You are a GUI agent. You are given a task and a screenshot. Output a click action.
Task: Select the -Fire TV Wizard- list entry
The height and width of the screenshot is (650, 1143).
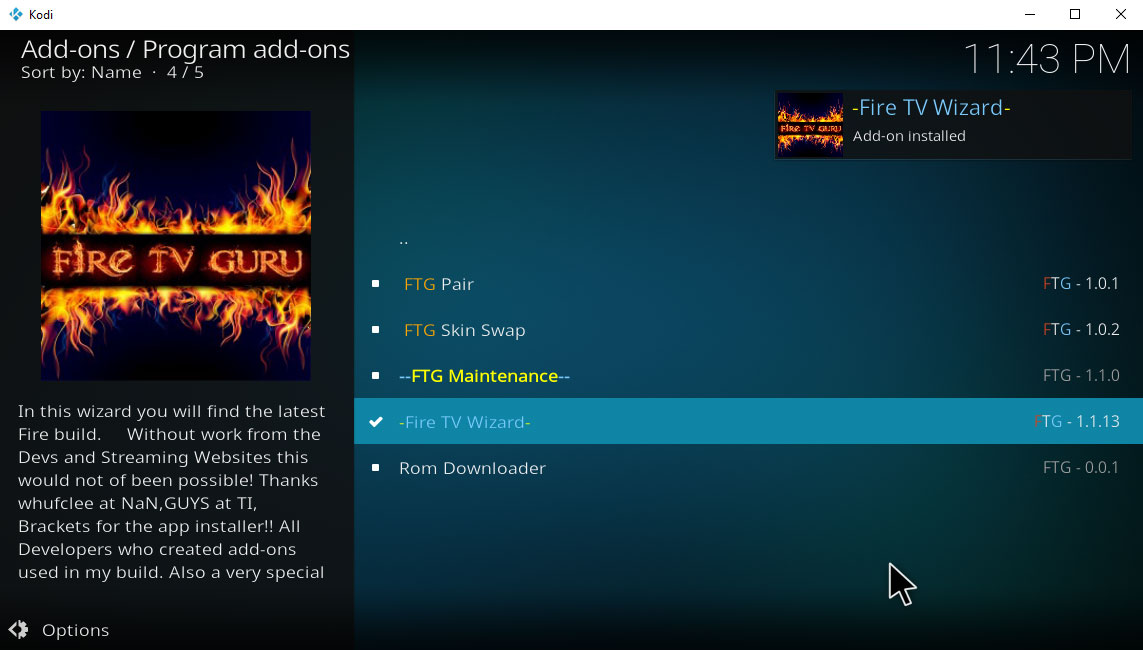coord(465,421)
